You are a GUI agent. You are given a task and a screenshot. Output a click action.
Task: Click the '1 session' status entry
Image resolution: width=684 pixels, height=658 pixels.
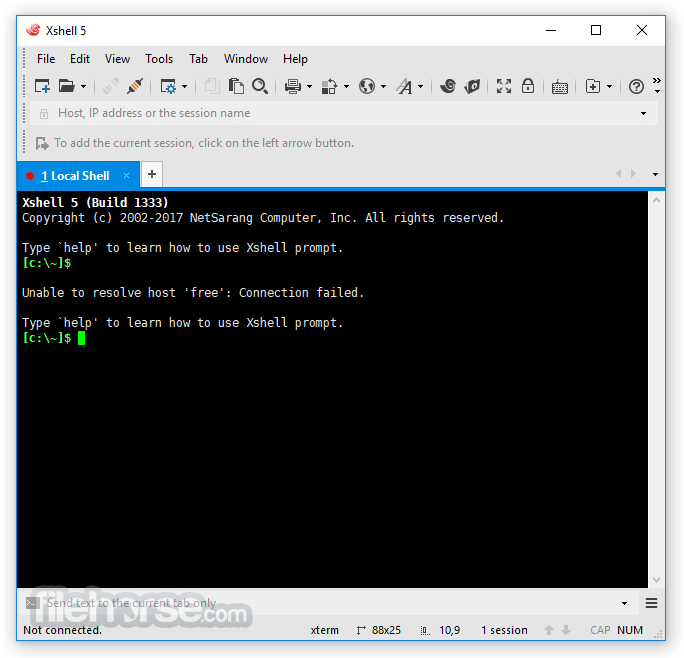[x=504, y=630]
